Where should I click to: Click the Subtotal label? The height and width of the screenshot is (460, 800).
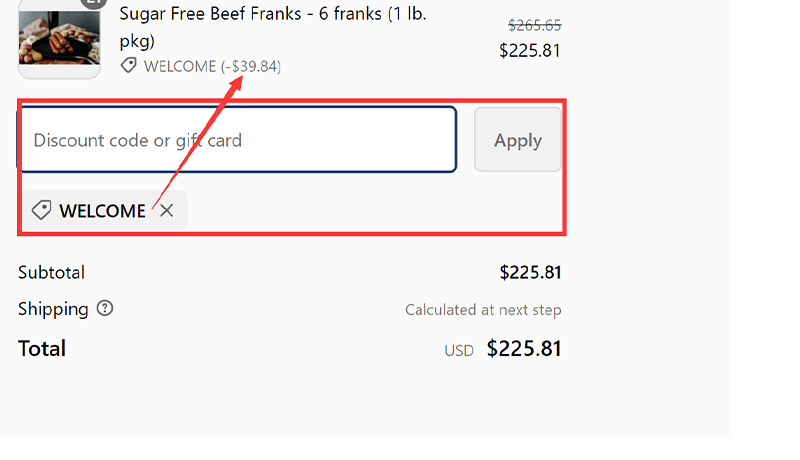click(51, 272)
